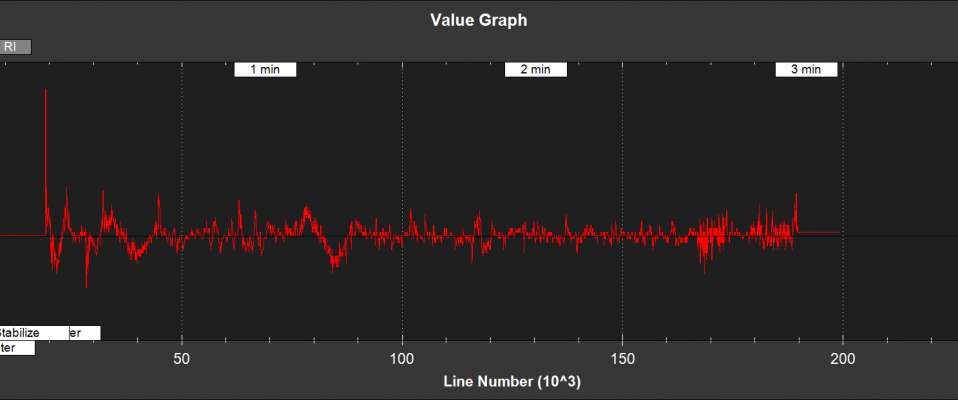Click the 50 tick on the x-axis
958x400 pixels.
click(182, 359)
